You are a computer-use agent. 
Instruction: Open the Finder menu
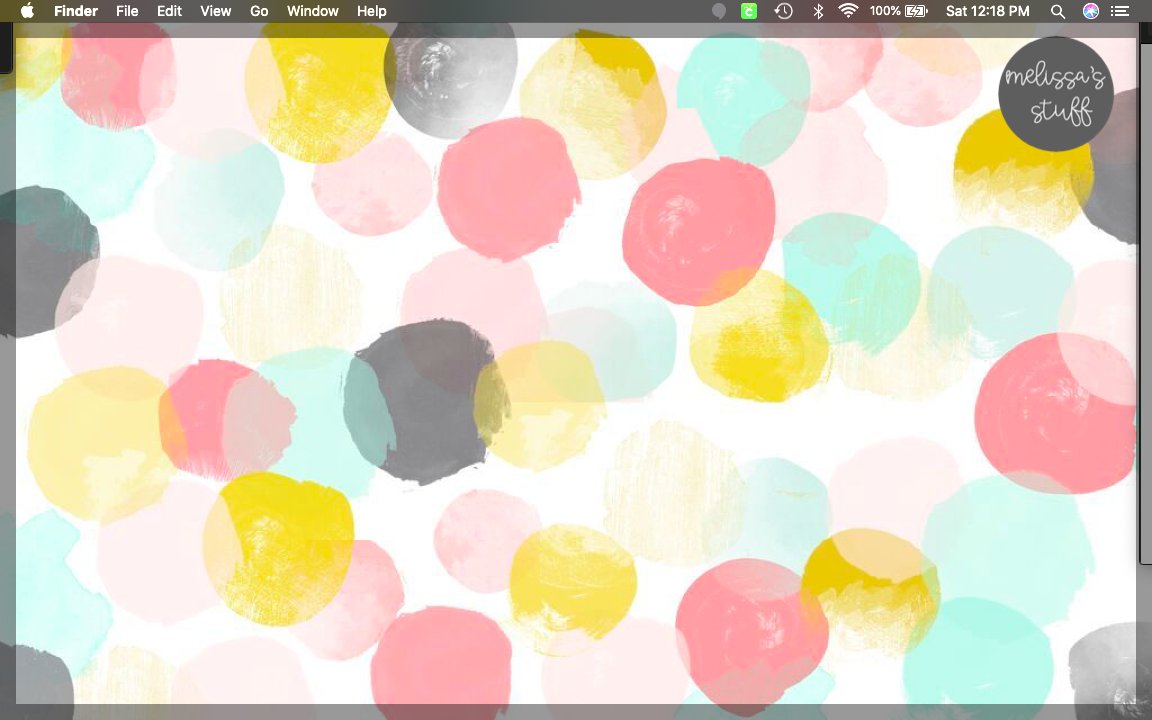click(x=76, y=11)
